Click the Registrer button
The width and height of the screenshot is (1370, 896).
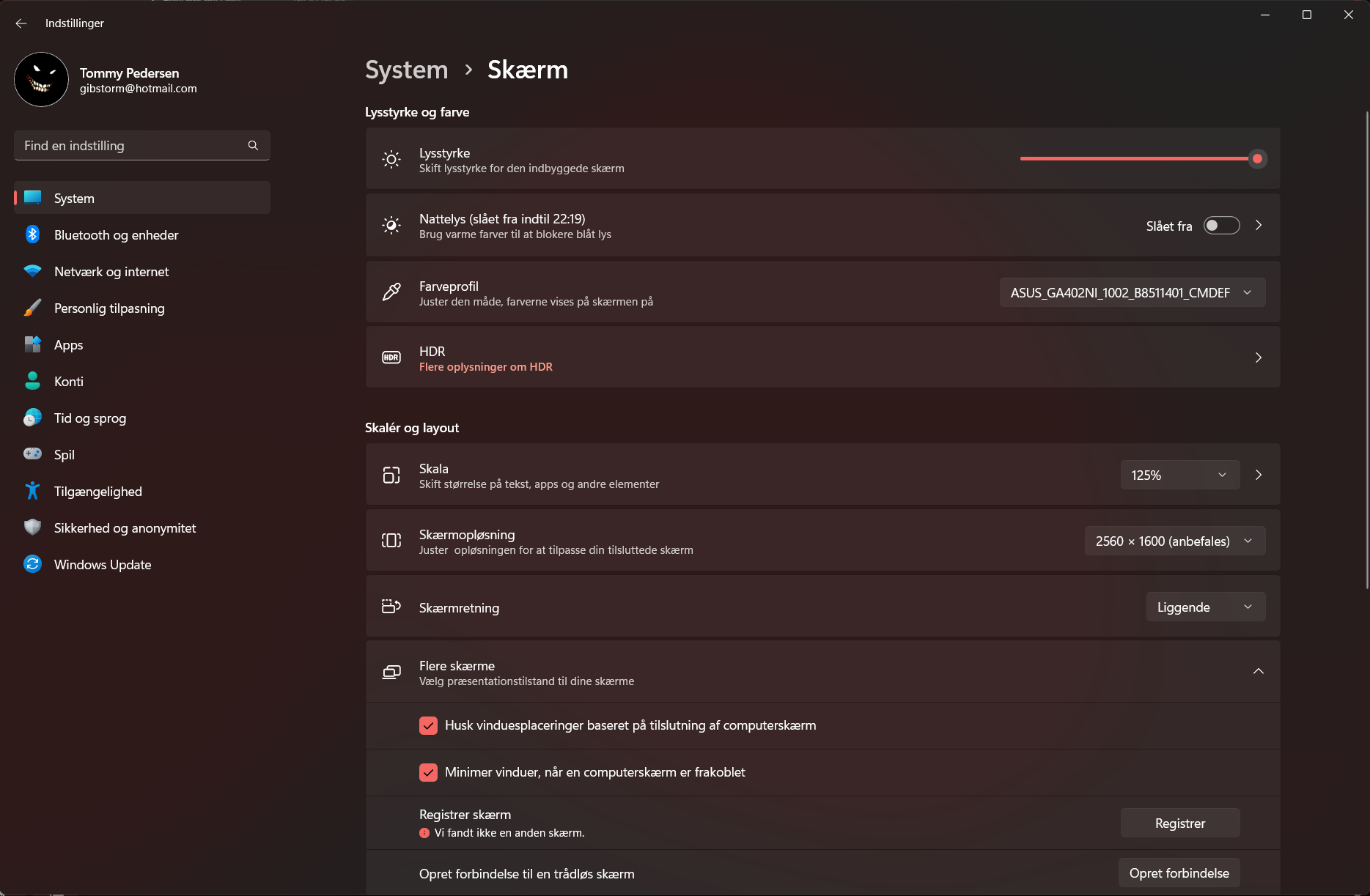point(1179,823)
